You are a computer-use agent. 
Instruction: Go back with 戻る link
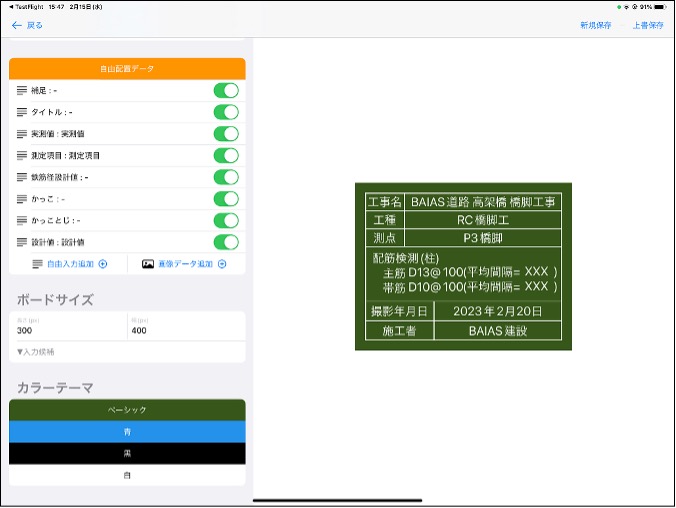click(x=34, y=25)
